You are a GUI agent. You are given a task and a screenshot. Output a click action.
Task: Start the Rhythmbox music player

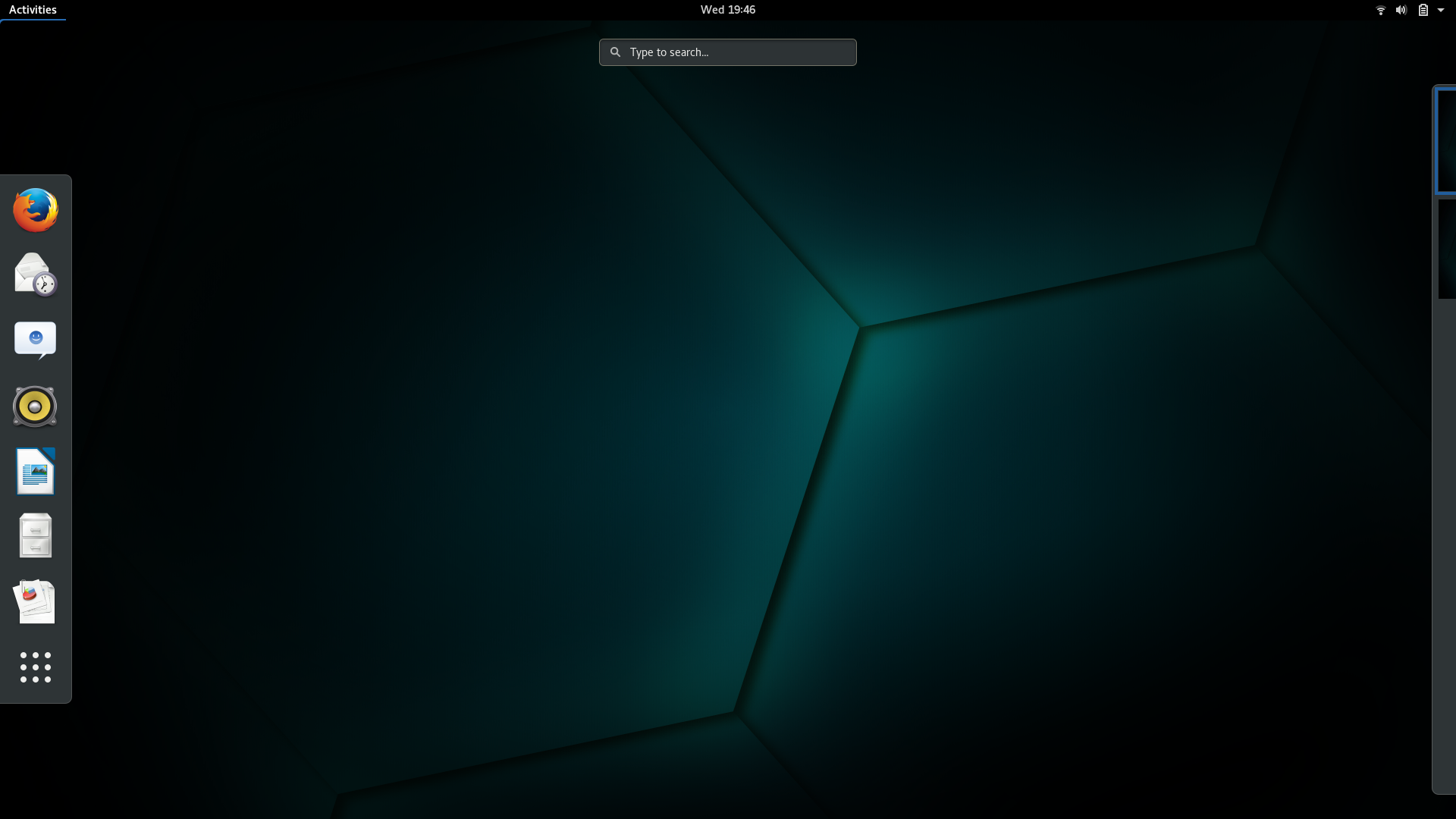click(x=35, y=406)
